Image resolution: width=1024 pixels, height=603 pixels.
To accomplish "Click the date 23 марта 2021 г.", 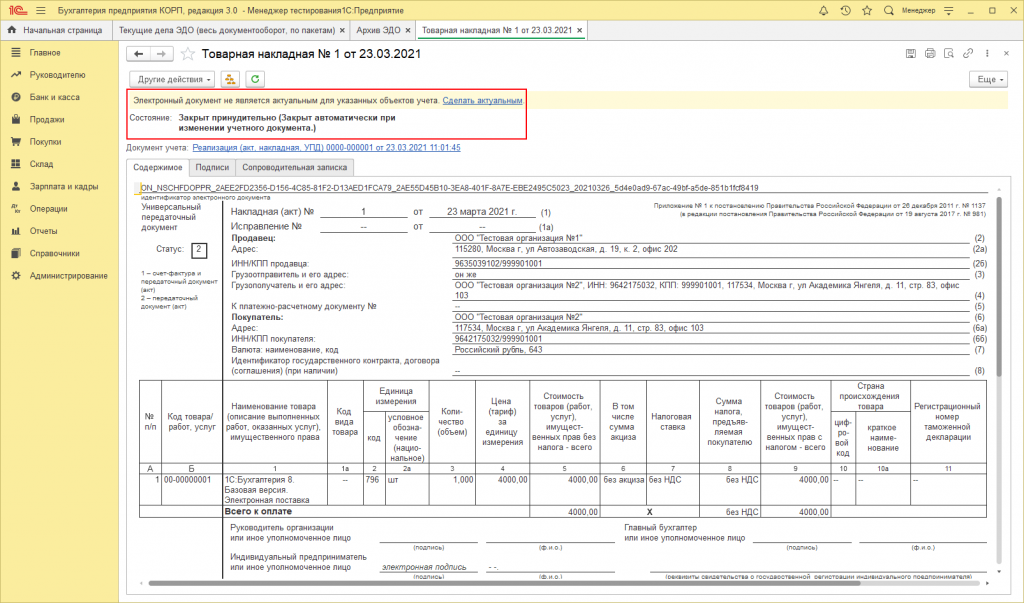I will pos(481,212).
